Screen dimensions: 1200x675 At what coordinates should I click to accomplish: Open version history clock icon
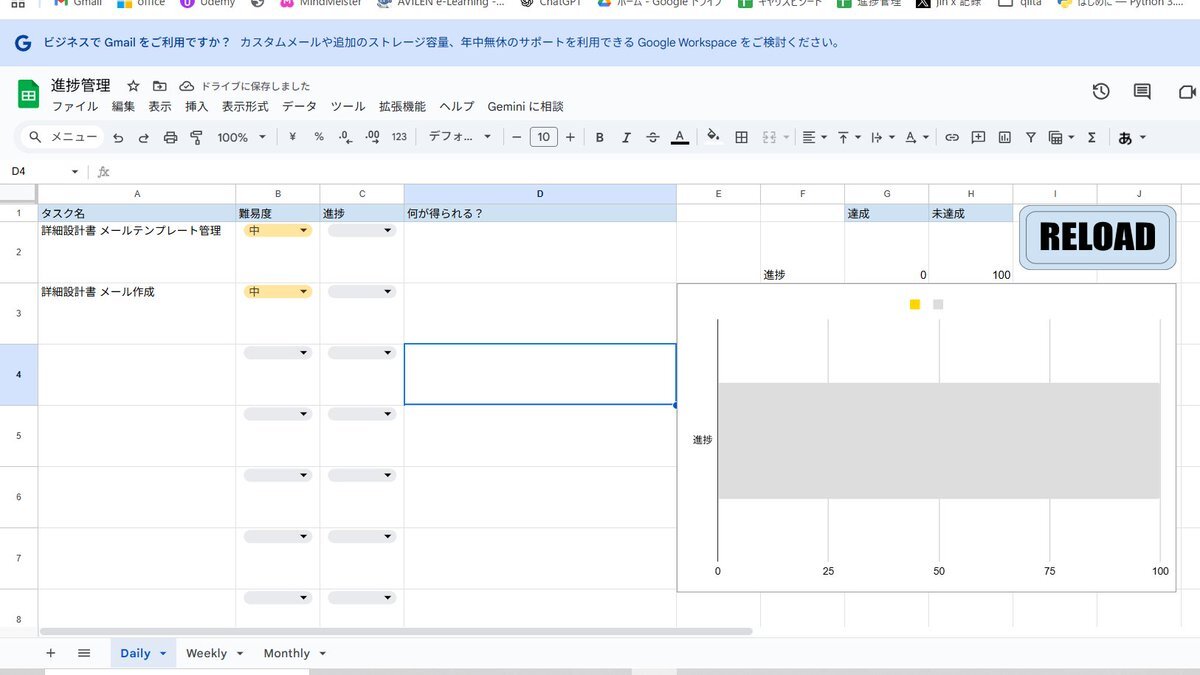pos(1101,92)
